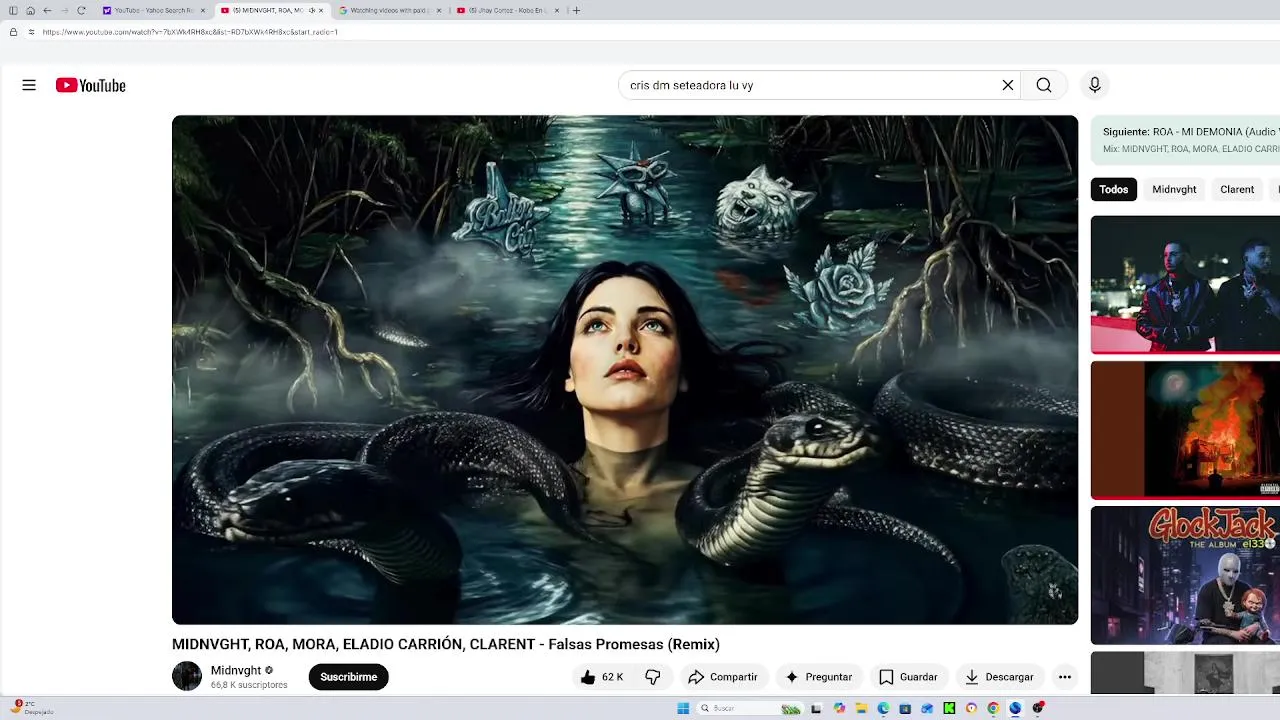
Task: Dislike the video
Action: point(653,677)
